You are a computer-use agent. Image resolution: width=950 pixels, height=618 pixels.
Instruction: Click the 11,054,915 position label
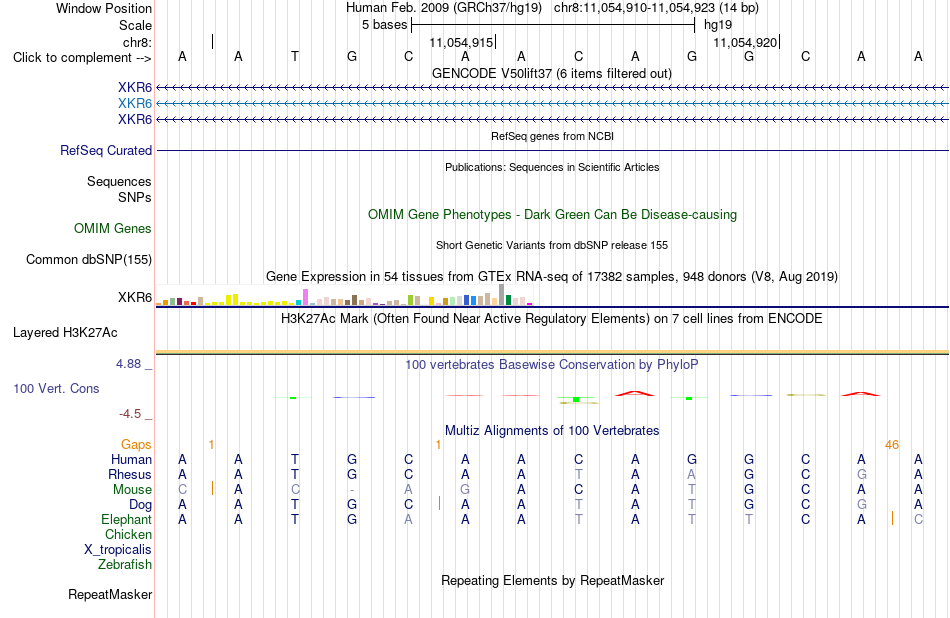pos(461,42)
